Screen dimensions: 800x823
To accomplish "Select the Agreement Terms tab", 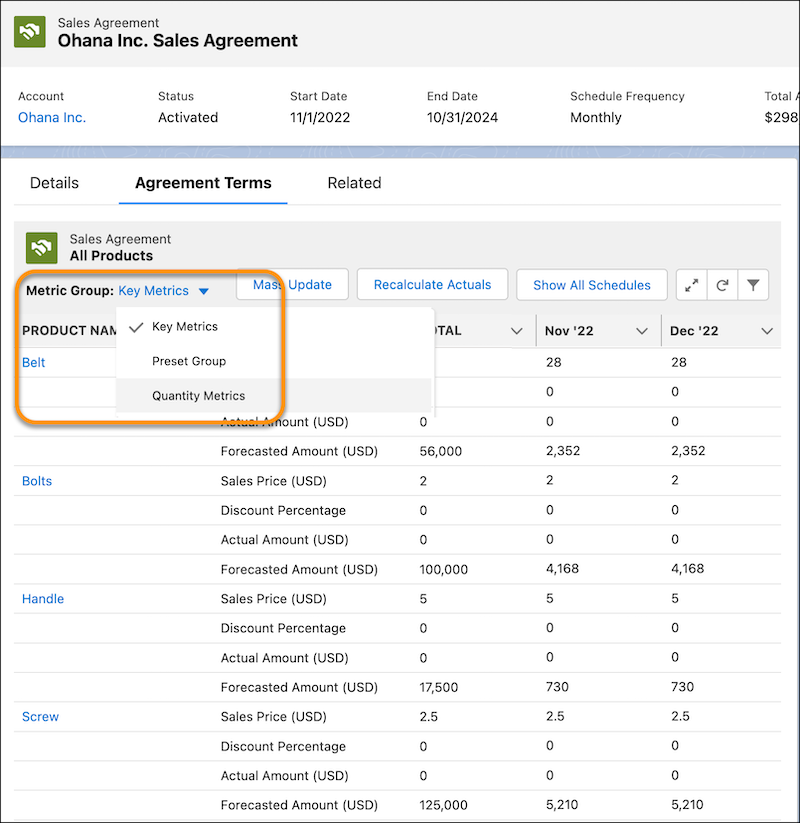I will pyautogui.click(x=203, y=183).
